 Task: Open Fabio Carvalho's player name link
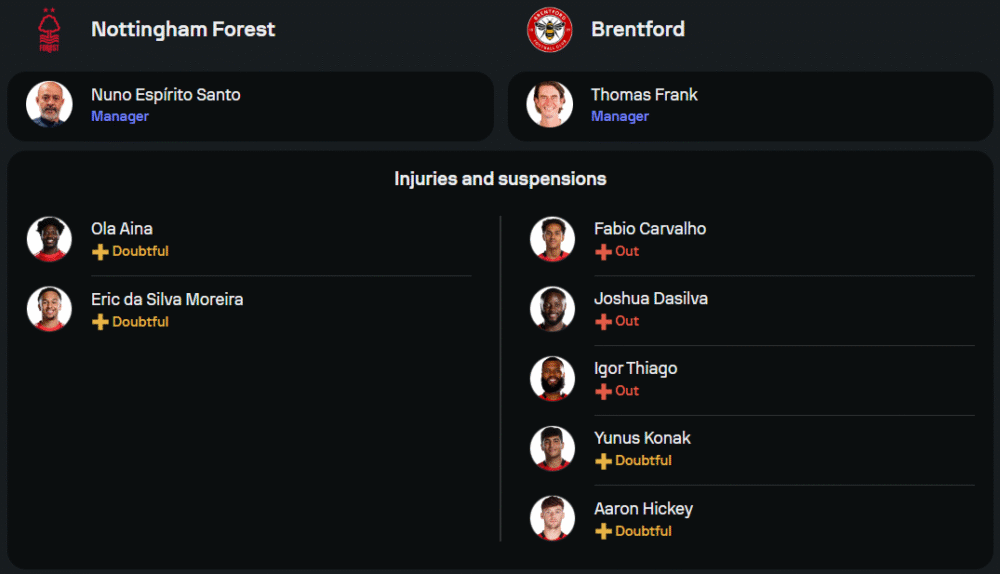click(x=650, y=229)
